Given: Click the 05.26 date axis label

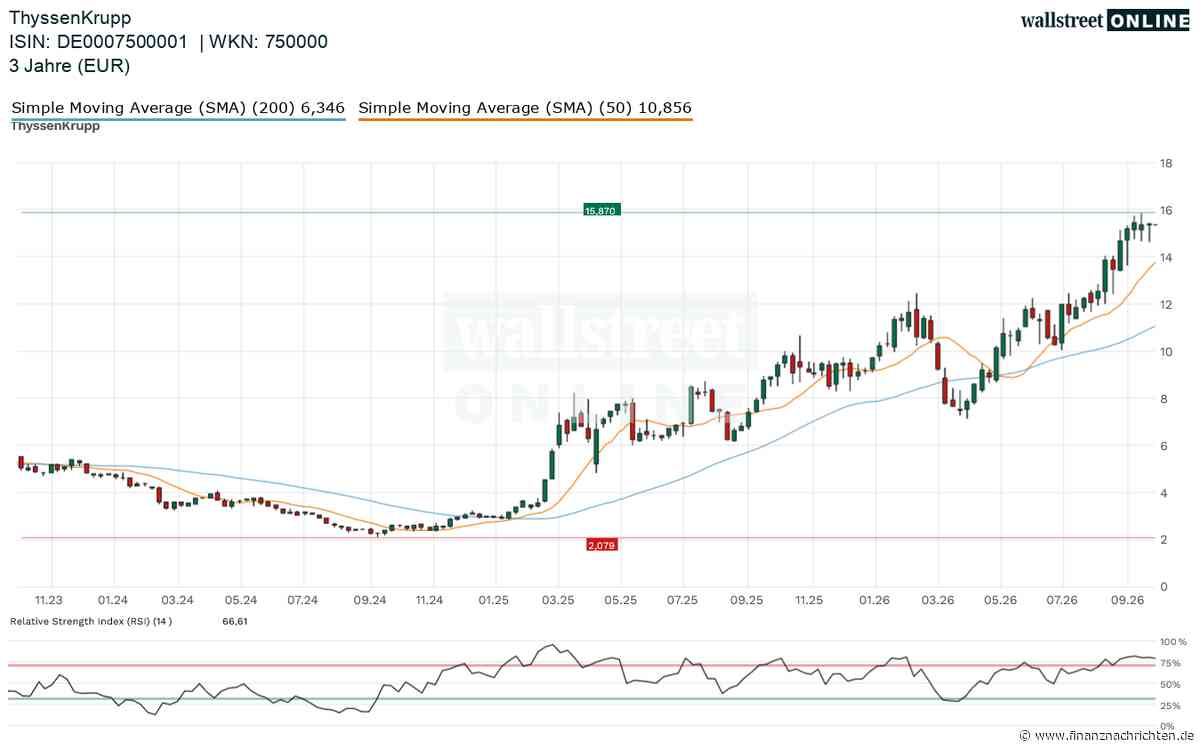Looking at the screenshot, I should [1001, 600].
